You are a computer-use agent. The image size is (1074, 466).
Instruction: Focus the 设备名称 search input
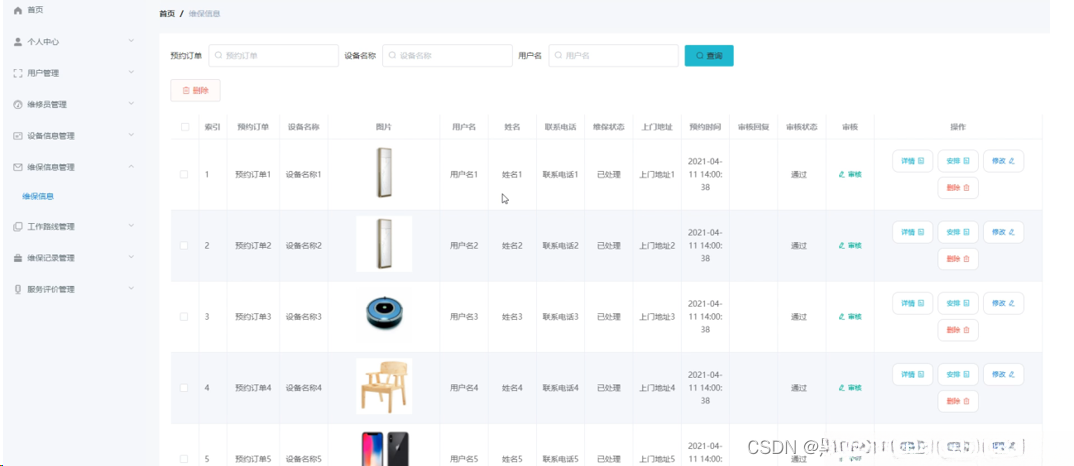[447, 56]
